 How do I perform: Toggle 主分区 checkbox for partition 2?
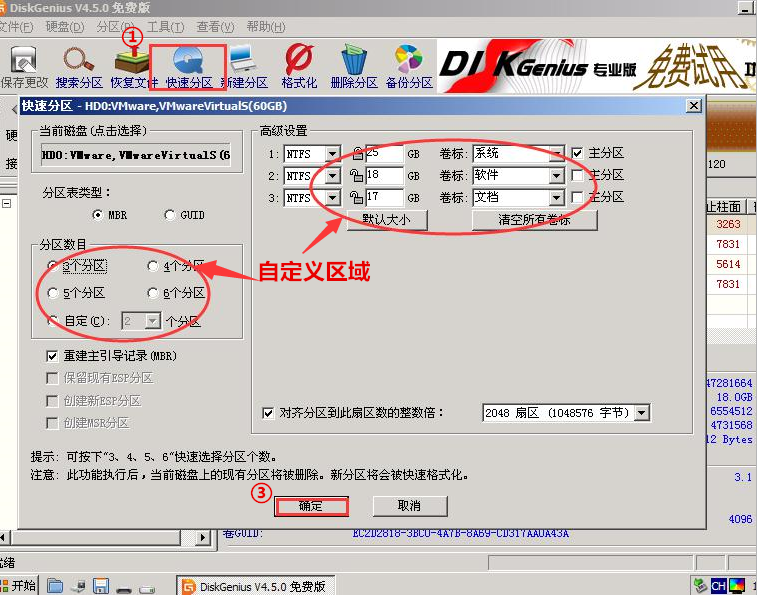click(x=577, y=175)
